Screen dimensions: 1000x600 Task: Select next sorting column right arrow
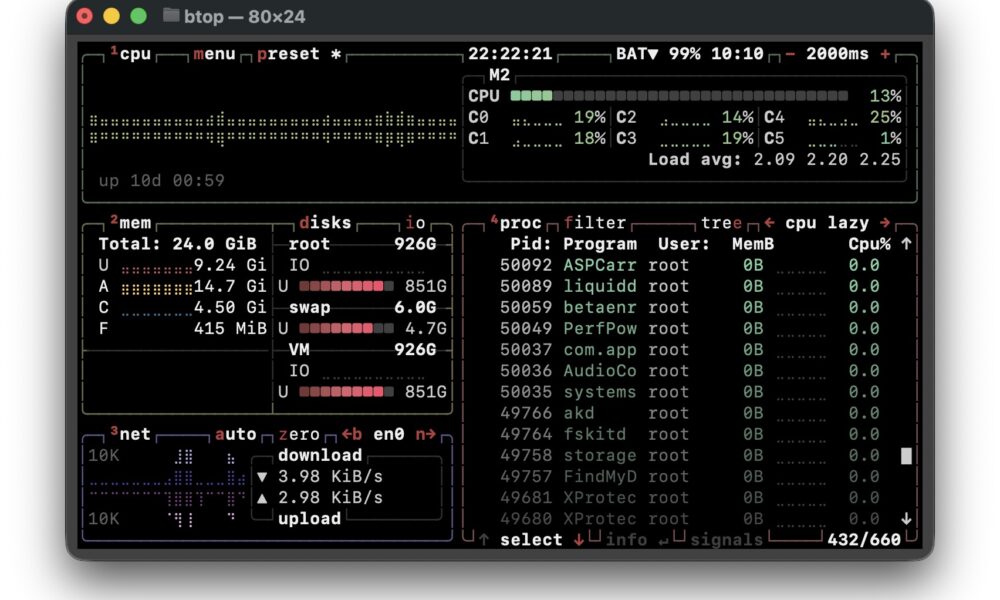[x=885, y=223]
